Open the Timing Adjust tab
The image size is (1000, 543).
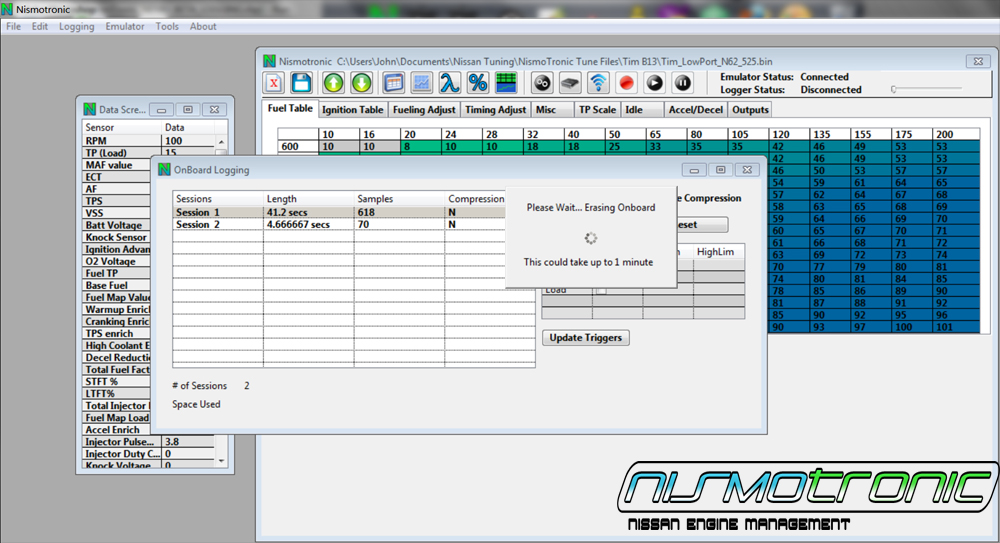point(495,110)
